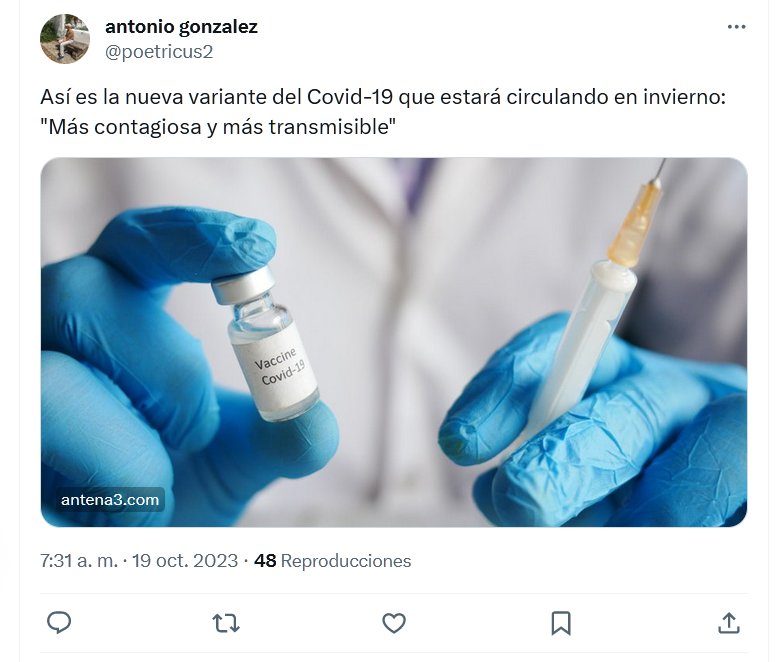Click the Reproducciones label
776x662 pixels.
(x=346, y=561)
